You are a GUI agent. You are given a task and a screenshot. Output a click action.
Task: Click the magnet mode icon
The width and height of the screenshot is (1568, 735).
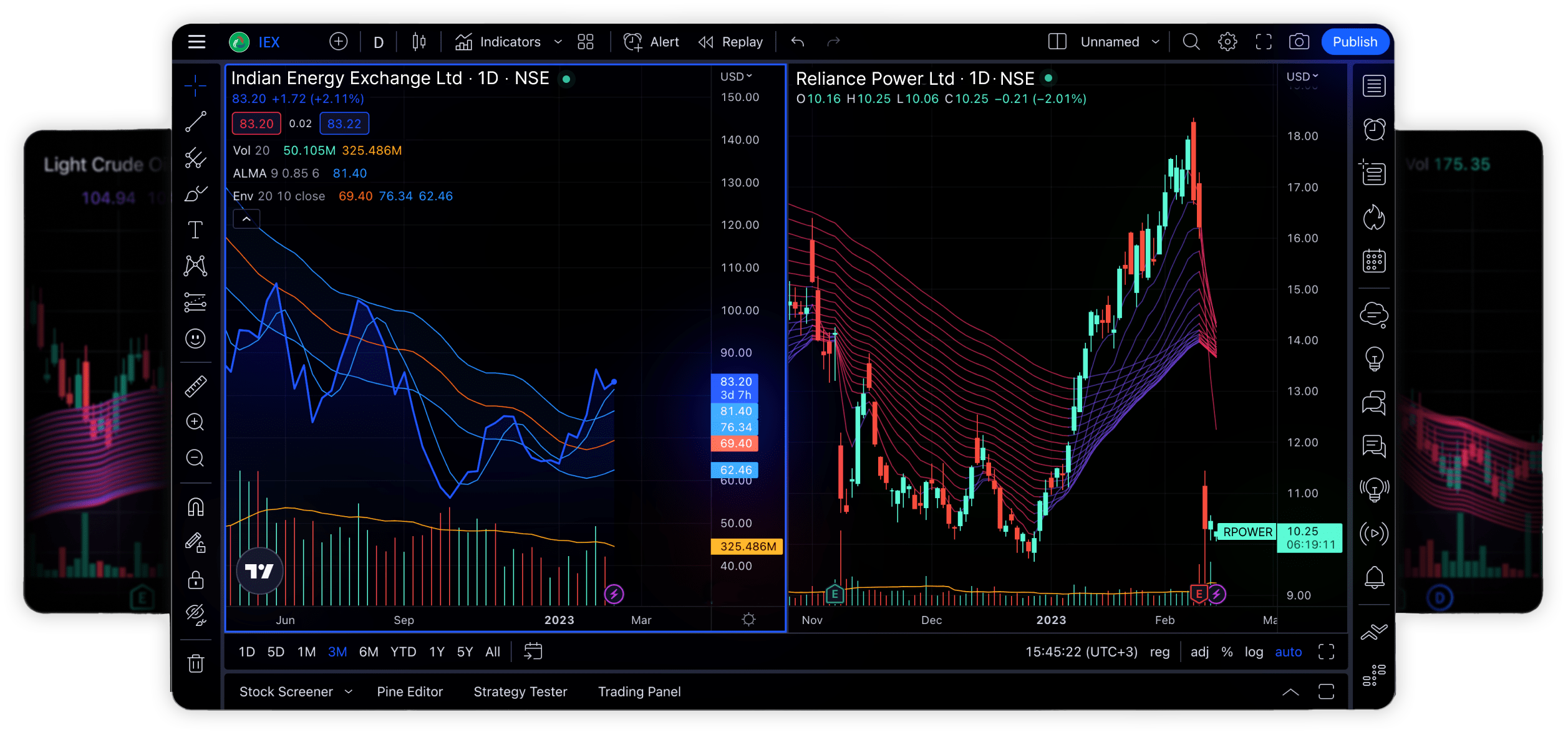pos(195,507)
